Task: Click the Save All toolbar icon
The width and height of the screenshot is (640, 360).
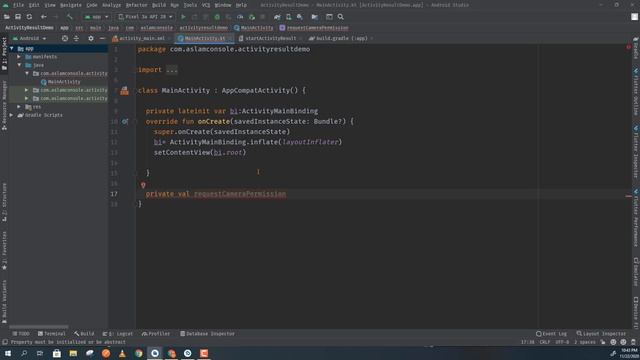Action: click(18, 17)
